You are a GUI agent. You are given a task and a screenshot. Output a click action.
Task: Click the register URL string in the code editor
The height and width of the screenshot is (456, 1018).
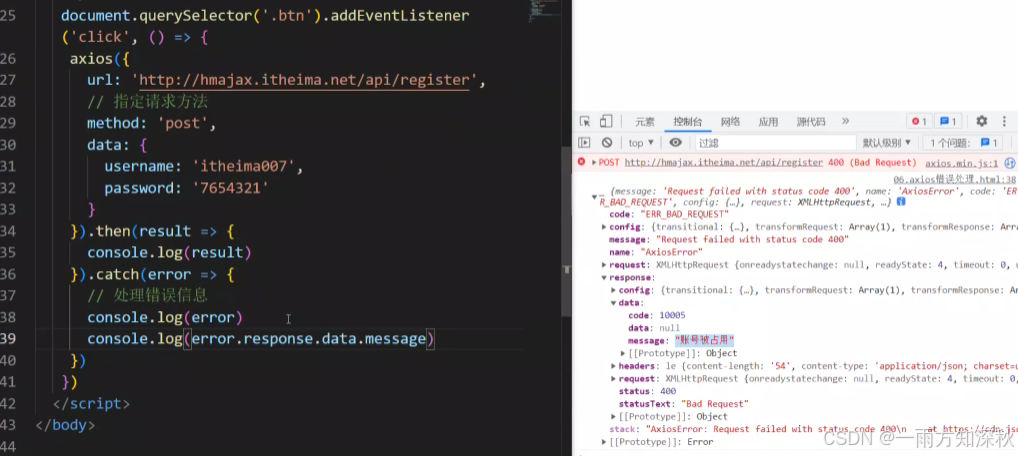pyautogui.click(x=304, y=81)
